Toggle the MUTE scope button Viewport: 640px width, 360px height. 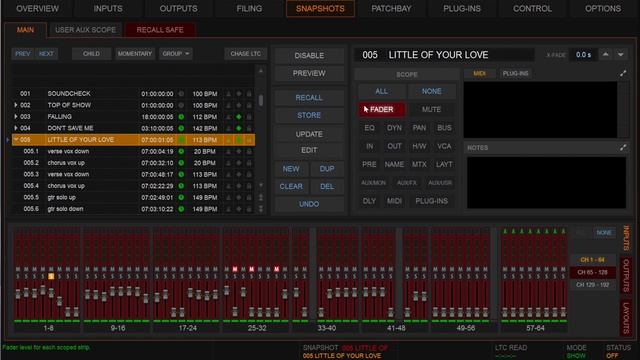pyautogui.click(x=431, y=109)
